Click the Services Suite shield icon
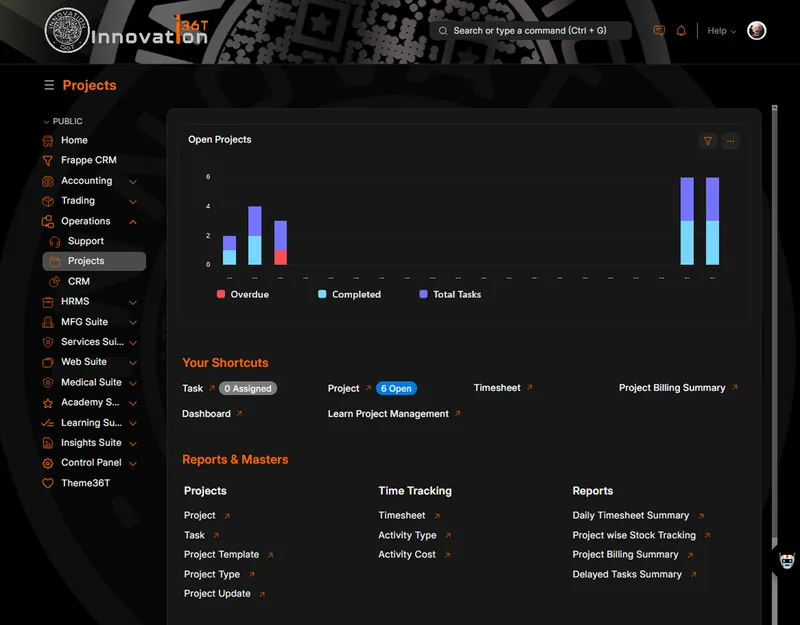The image size is (800, 625). point(48,342)
